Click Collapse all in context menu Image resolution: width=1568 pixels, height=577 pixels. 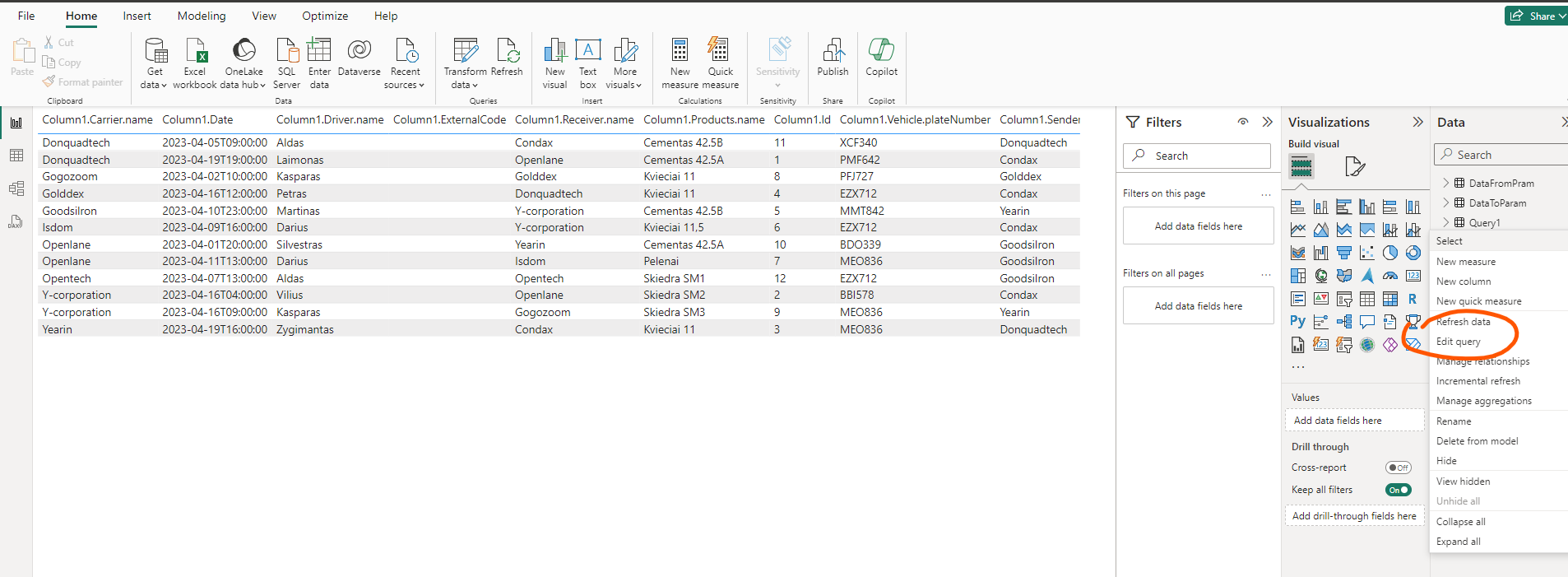tap(1461, 522)
